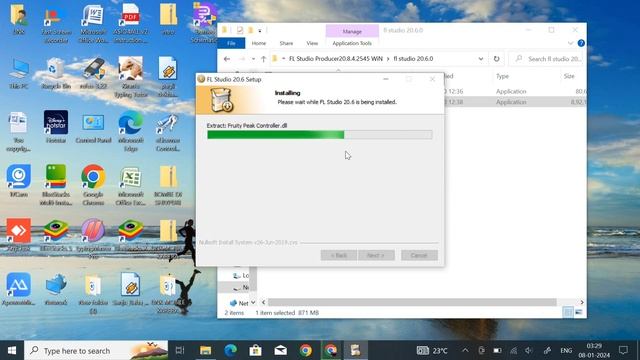Screen dimensions: 640x360
Task: Open Task View on the taskbar
Action: tap(180, 350)
